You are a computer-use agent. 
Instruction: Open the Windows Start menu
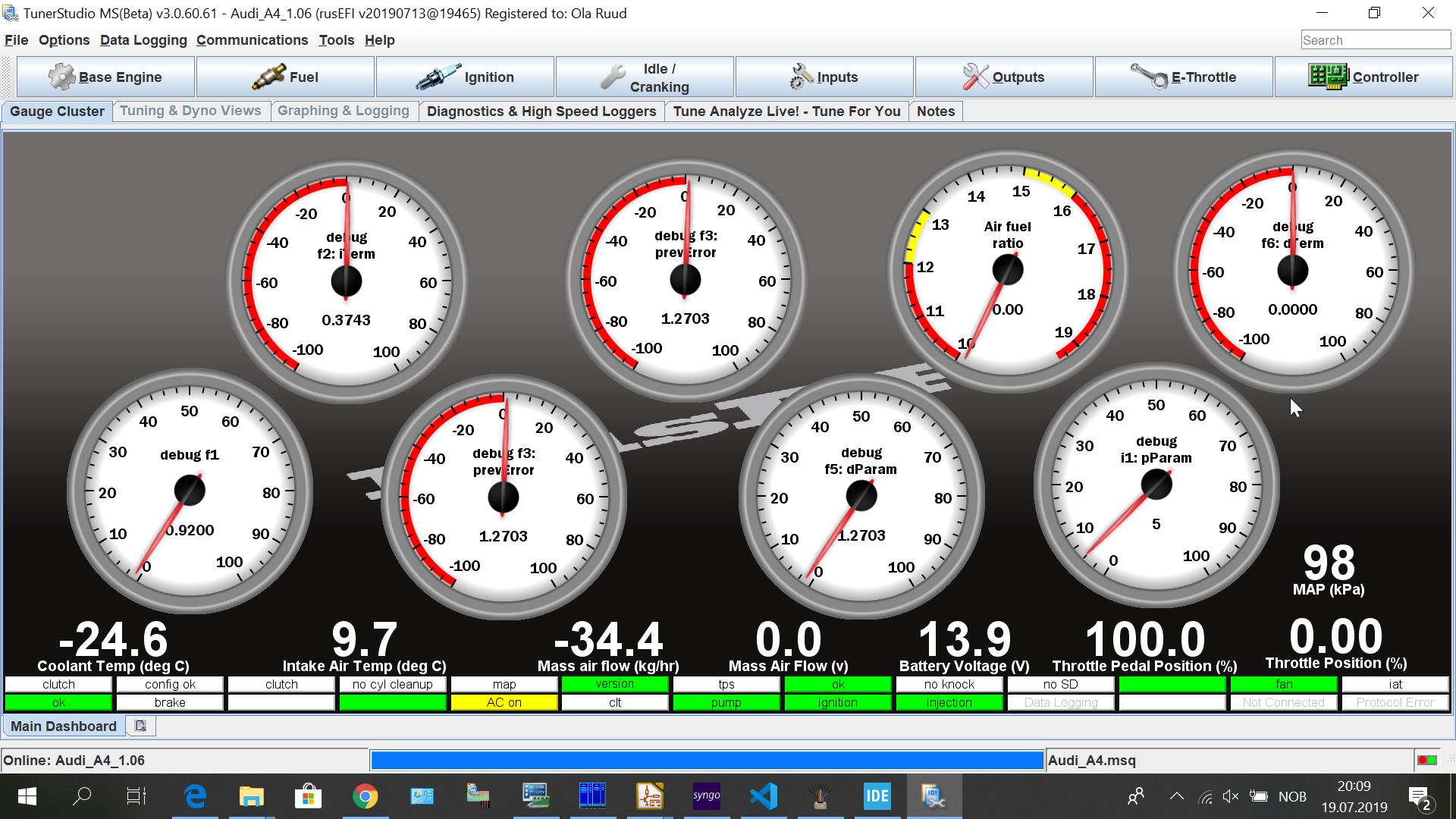coord(27,796)
